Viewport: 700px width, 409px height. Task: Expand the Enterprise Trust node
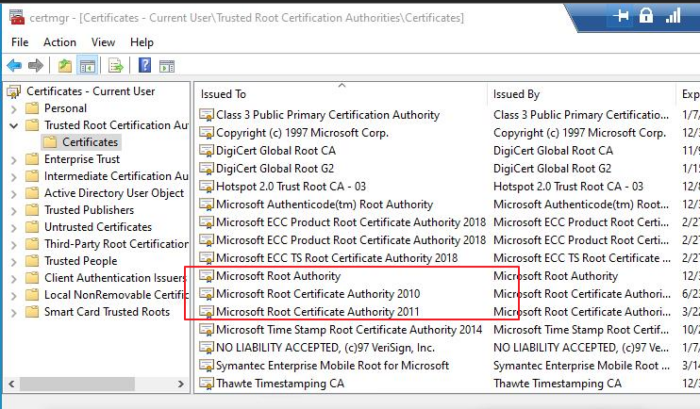tap(14, 160)
